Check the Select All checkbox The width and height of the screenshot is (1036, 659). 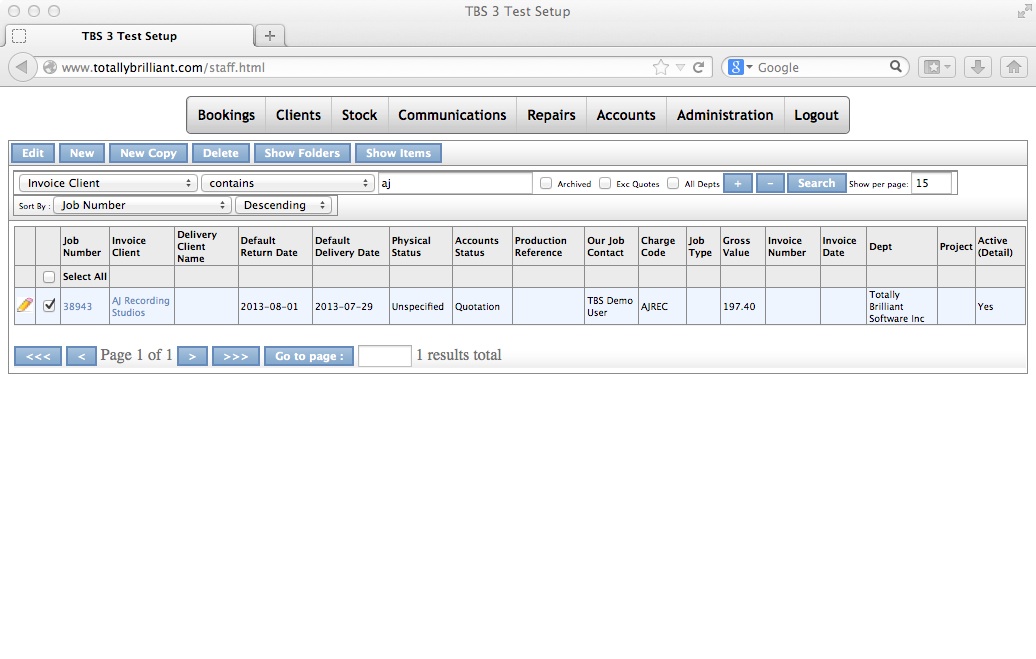click(48, 277)
